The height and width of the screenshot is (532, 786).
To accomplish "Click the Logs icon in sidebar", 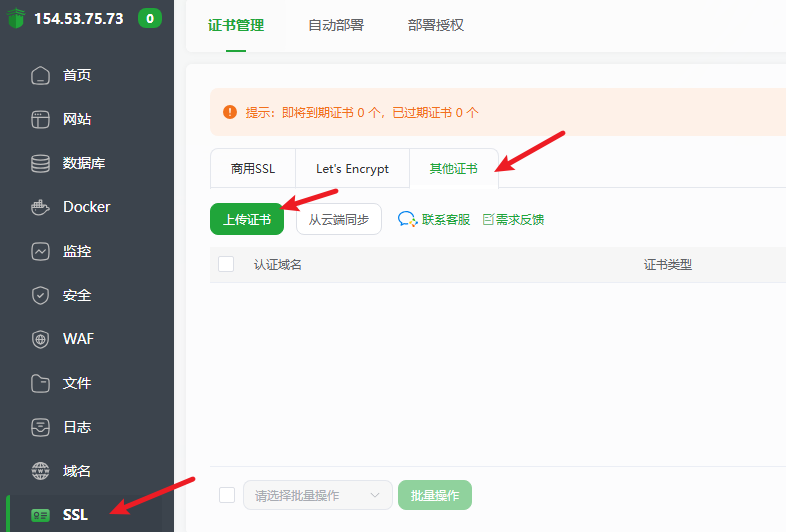I will [40, 427].
